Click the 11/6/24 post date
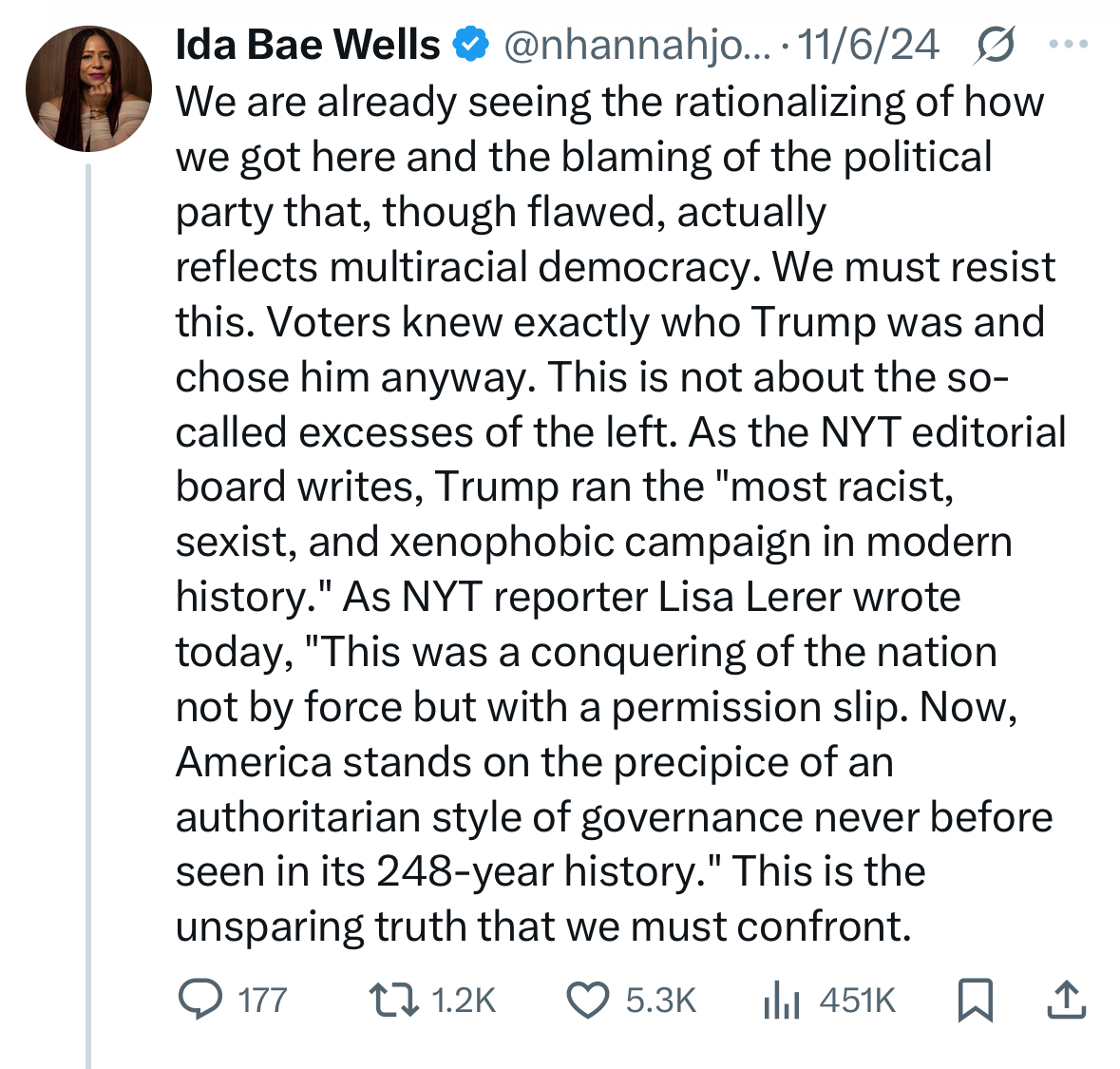1120x1069 pixels. (x=868, y=45)
